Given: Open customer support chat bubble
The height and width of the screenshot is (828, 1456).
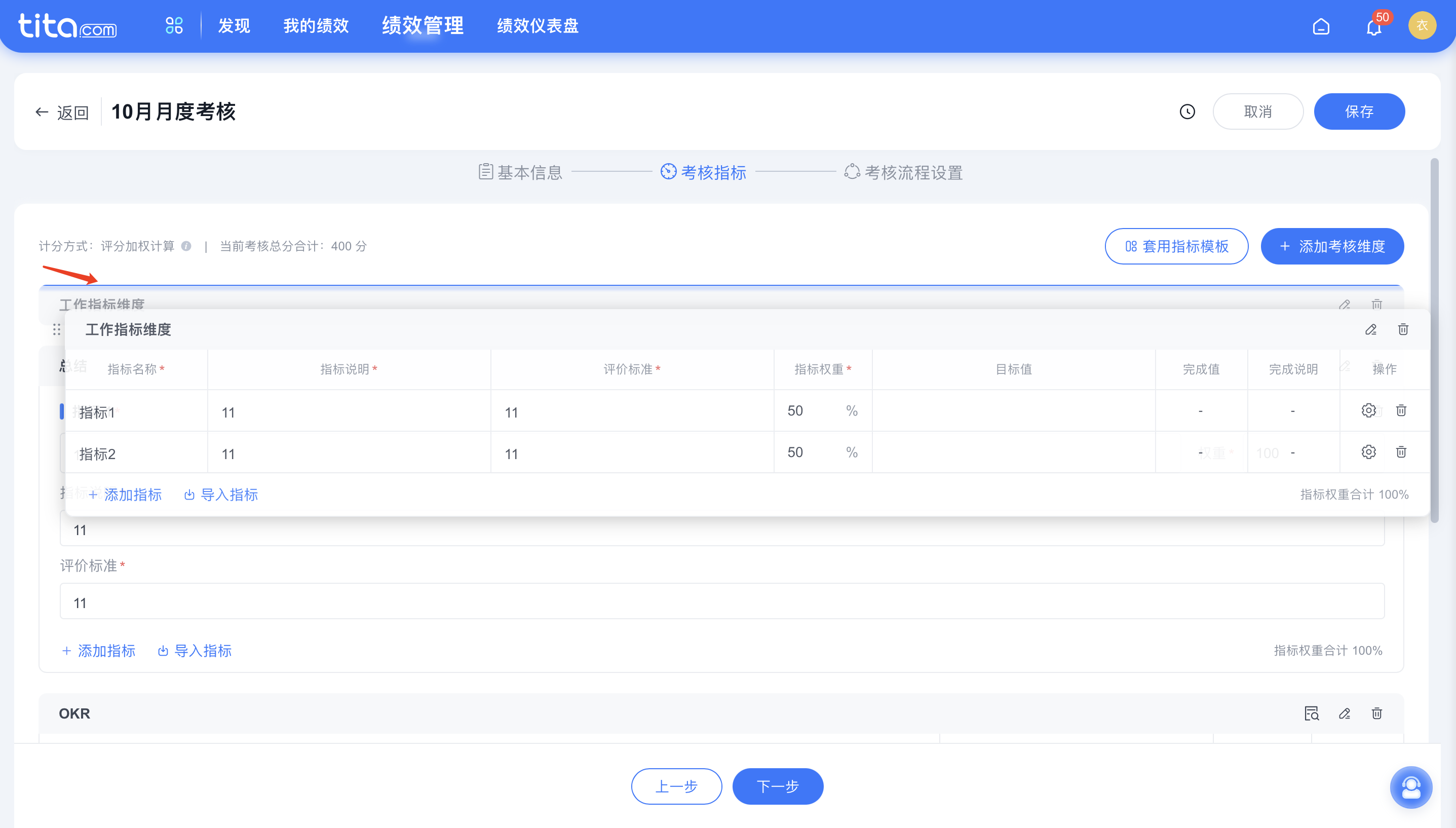Looking at the screenshot, I should click(x=1411, y=787).
